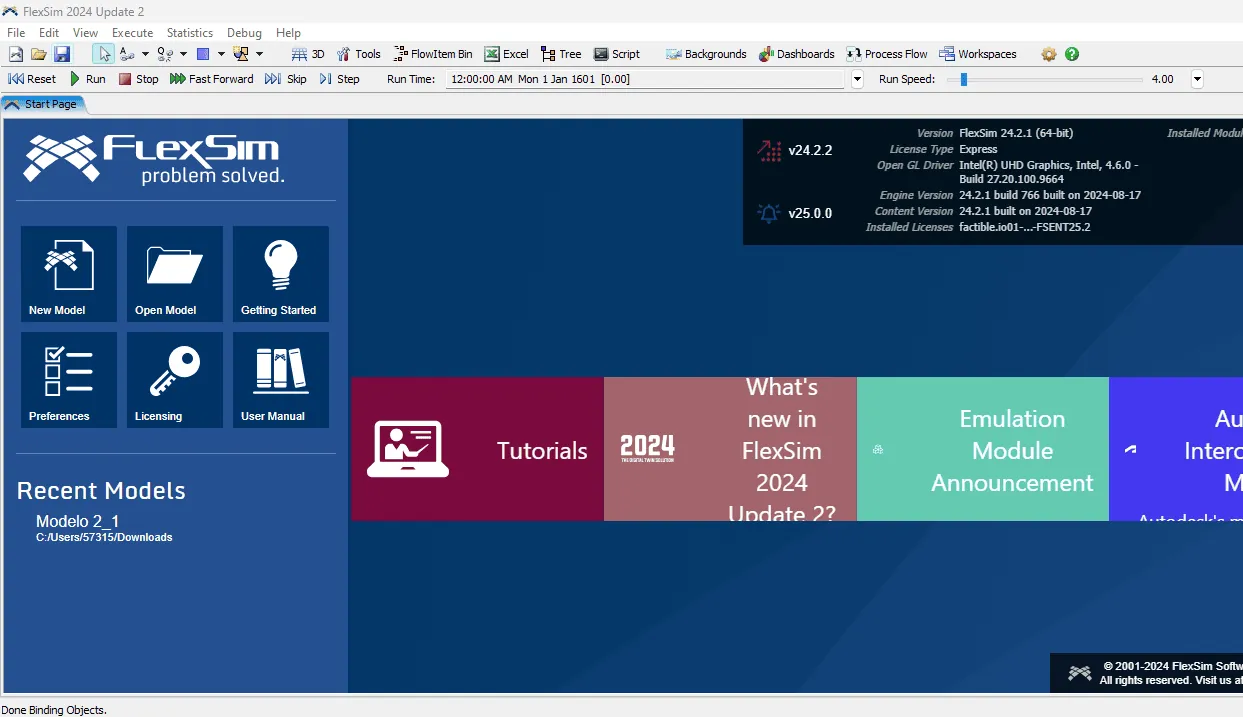
Task: Adjust the Run Speed slider handle
Action: 964,79
